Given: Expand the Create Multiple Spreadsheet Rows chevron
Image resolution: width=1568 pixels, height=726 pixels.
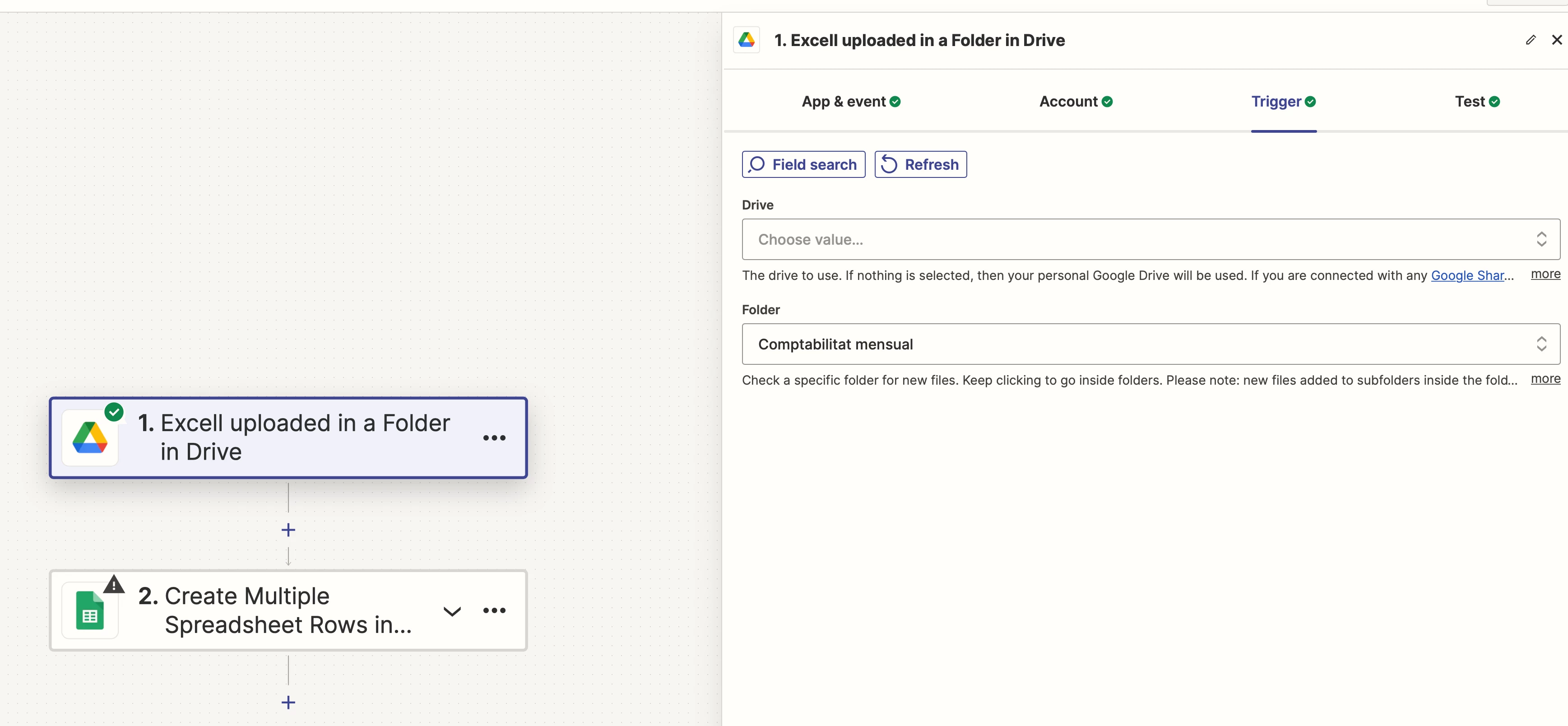Looking at the screenshot, I should tap(452, 611).
